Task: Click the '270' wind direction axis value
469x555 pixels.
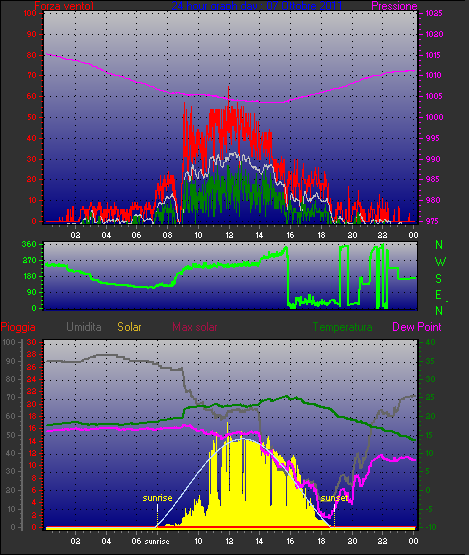Action: (29, 261)
